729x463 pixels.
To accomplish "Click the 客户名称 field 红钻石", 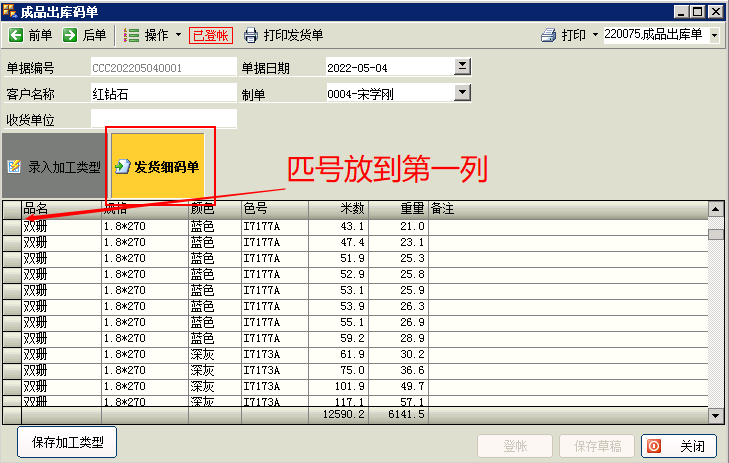I will [x=164, y=93].
